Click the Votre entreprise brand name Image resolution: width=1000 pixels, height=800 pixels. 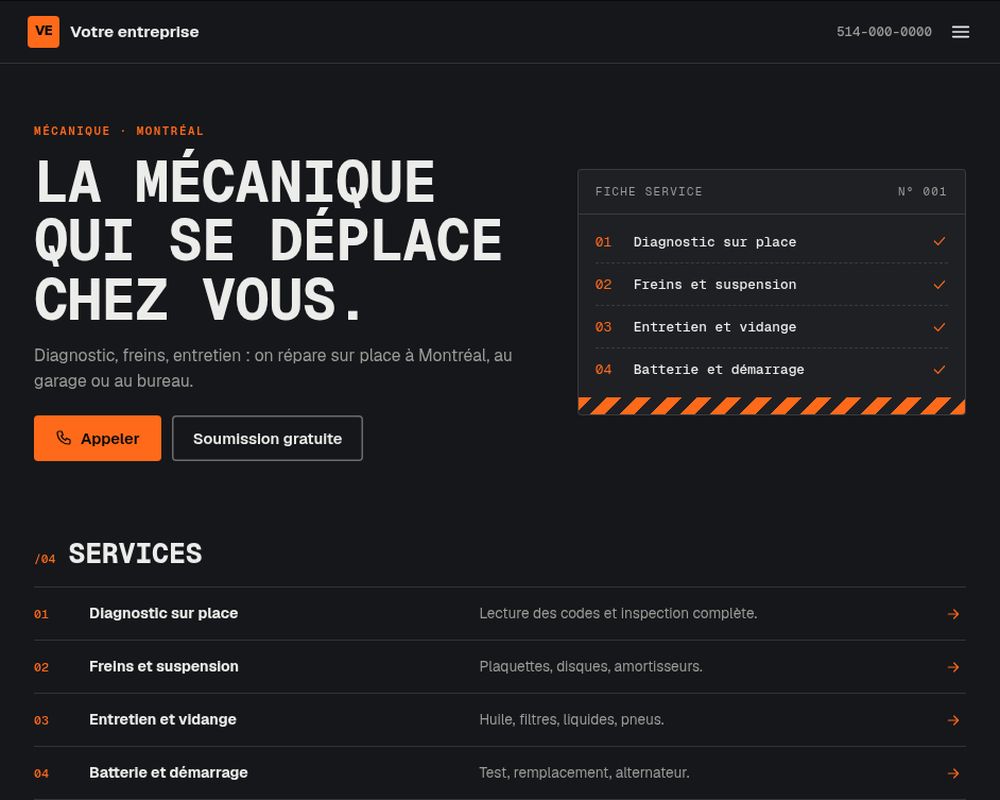pos(135,32)
